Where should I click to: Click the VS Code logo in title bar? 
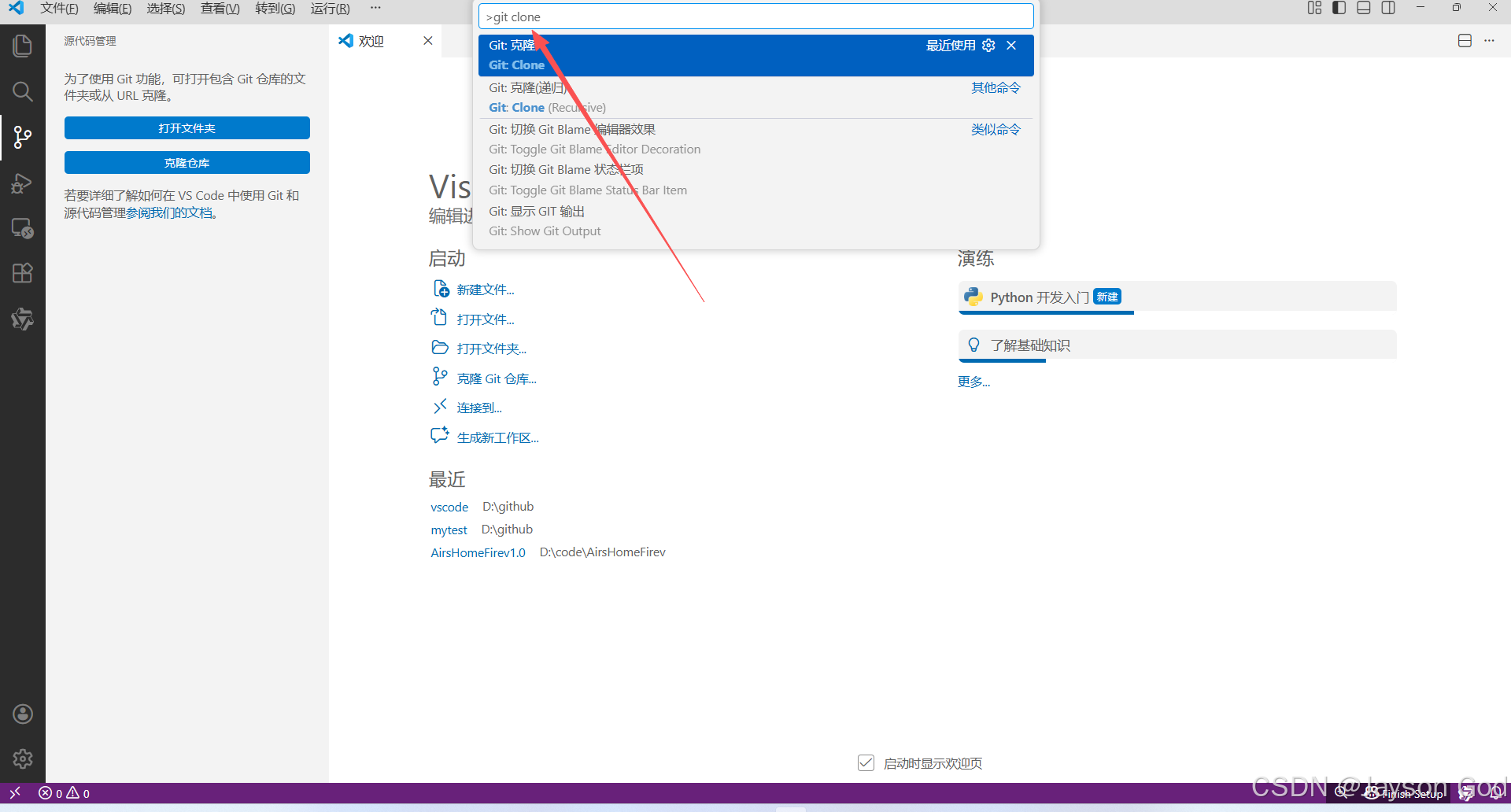pyautogui.click(x=16, y=8)
